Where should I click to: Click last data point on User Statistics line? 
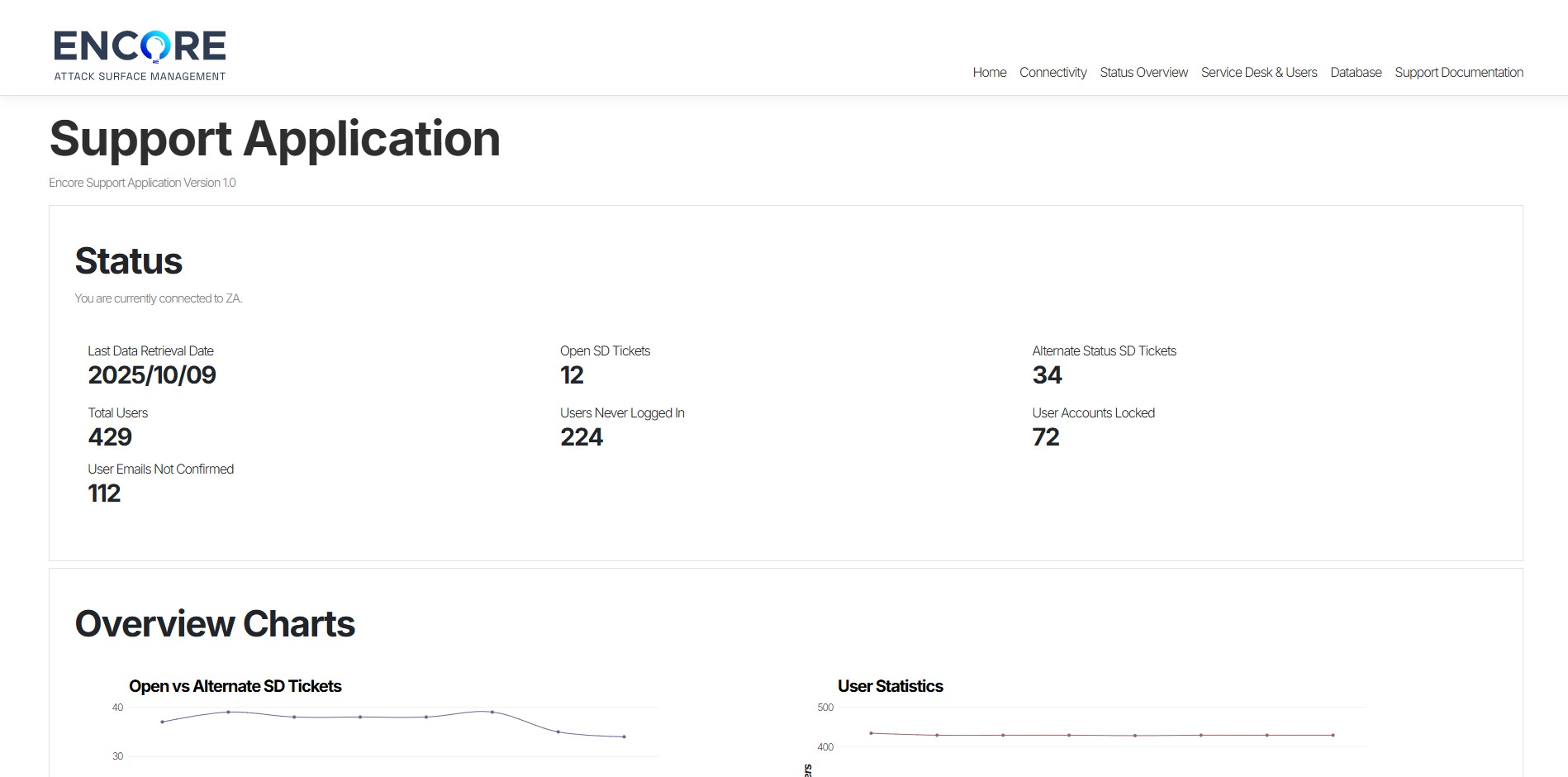pos(1333,735)
